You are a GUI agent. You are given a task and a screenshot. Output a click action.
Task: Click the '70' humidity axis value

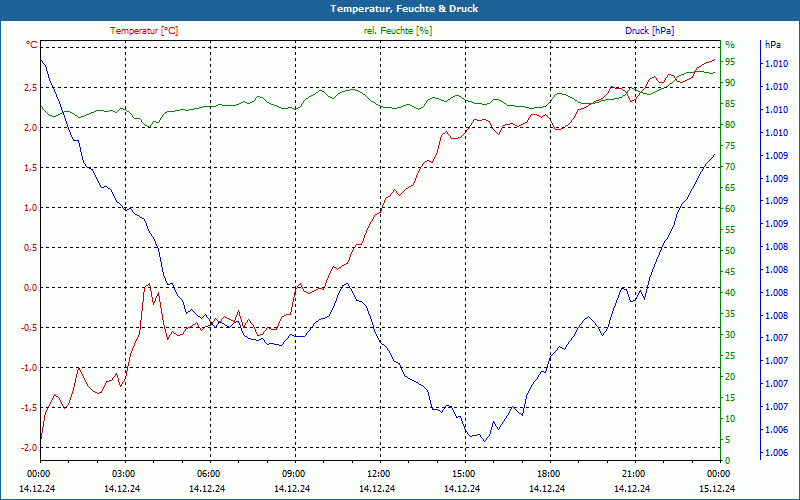[730, 166]
